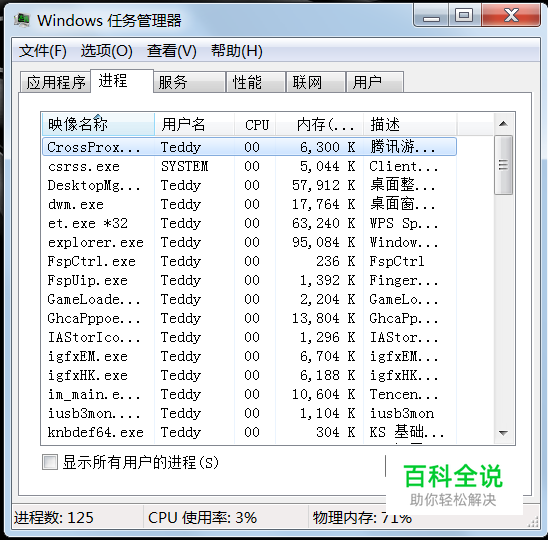Open the 文件(F) menu
The image size is (548, 540).
click(43, 51)
